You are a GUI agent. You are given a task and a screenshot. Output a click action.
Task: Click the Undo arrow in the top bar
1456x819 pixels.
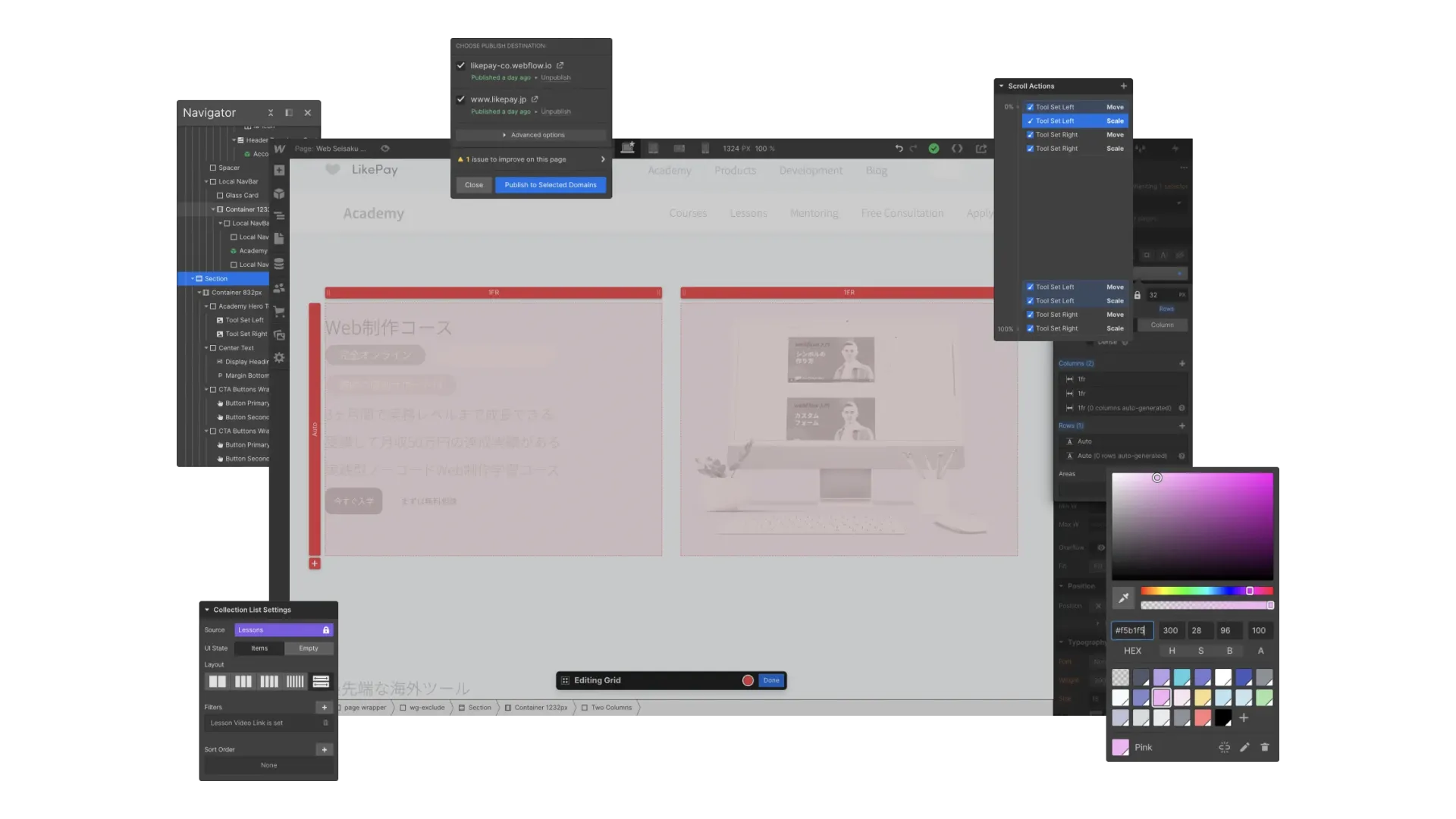tap(899, 149)
